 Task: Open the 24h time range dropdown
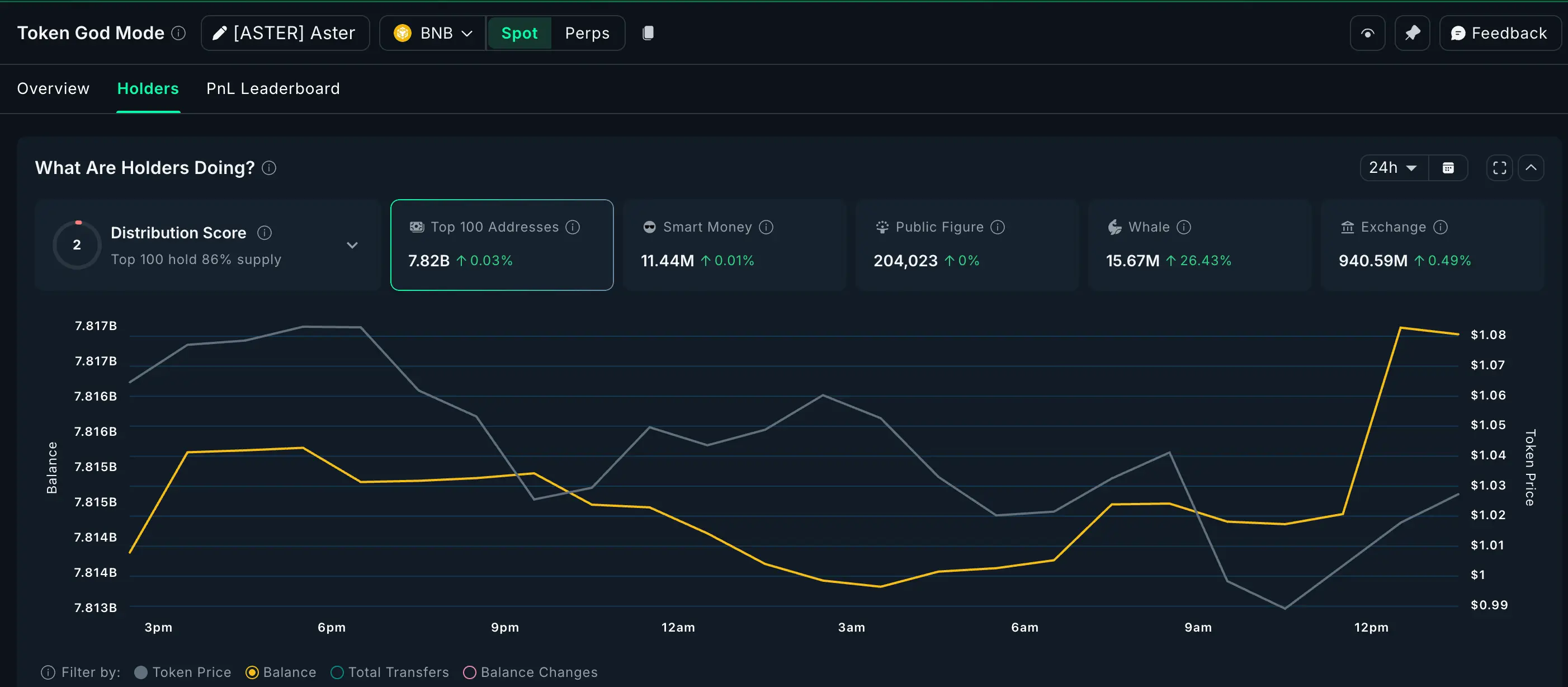tap(1394, 167)
